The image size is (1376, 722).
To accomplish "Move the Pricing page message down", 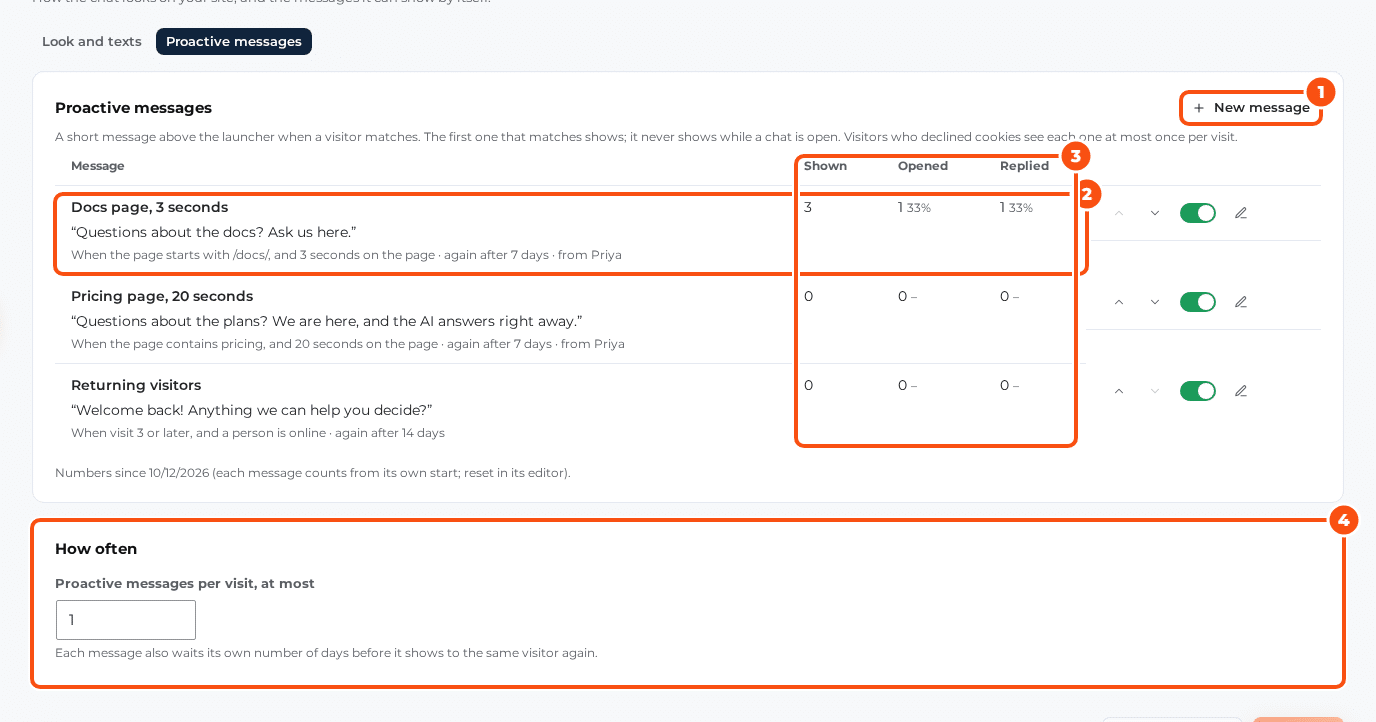I will point(1155,302).
